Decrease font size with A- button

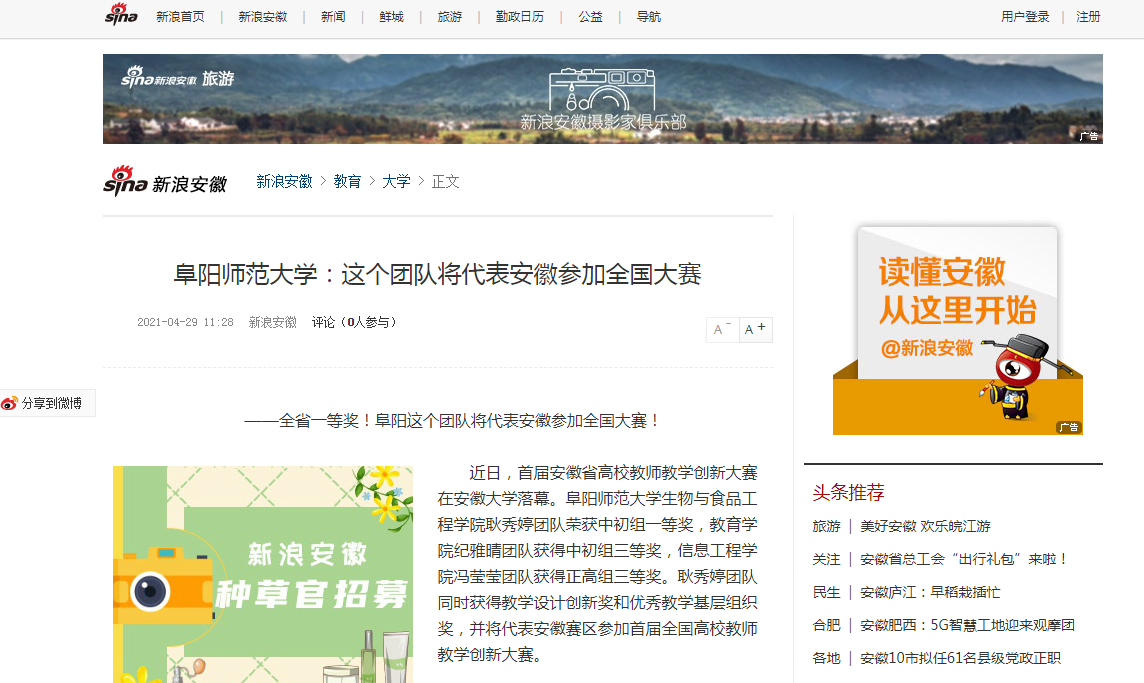722,330
